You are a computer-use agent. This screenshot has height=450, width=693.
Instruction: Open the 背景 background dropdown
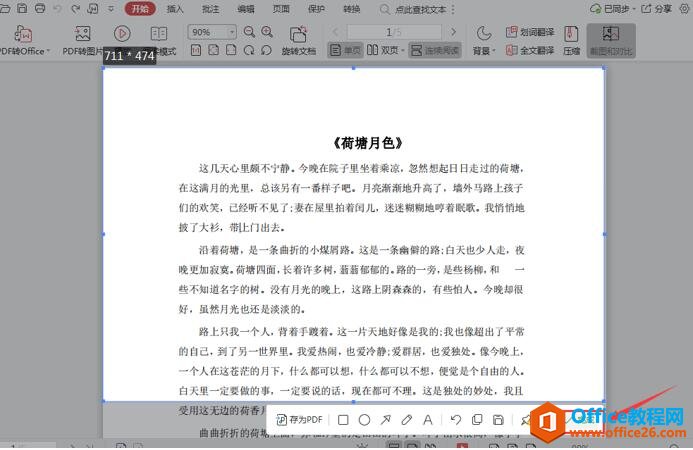click(x=484, y=41)
